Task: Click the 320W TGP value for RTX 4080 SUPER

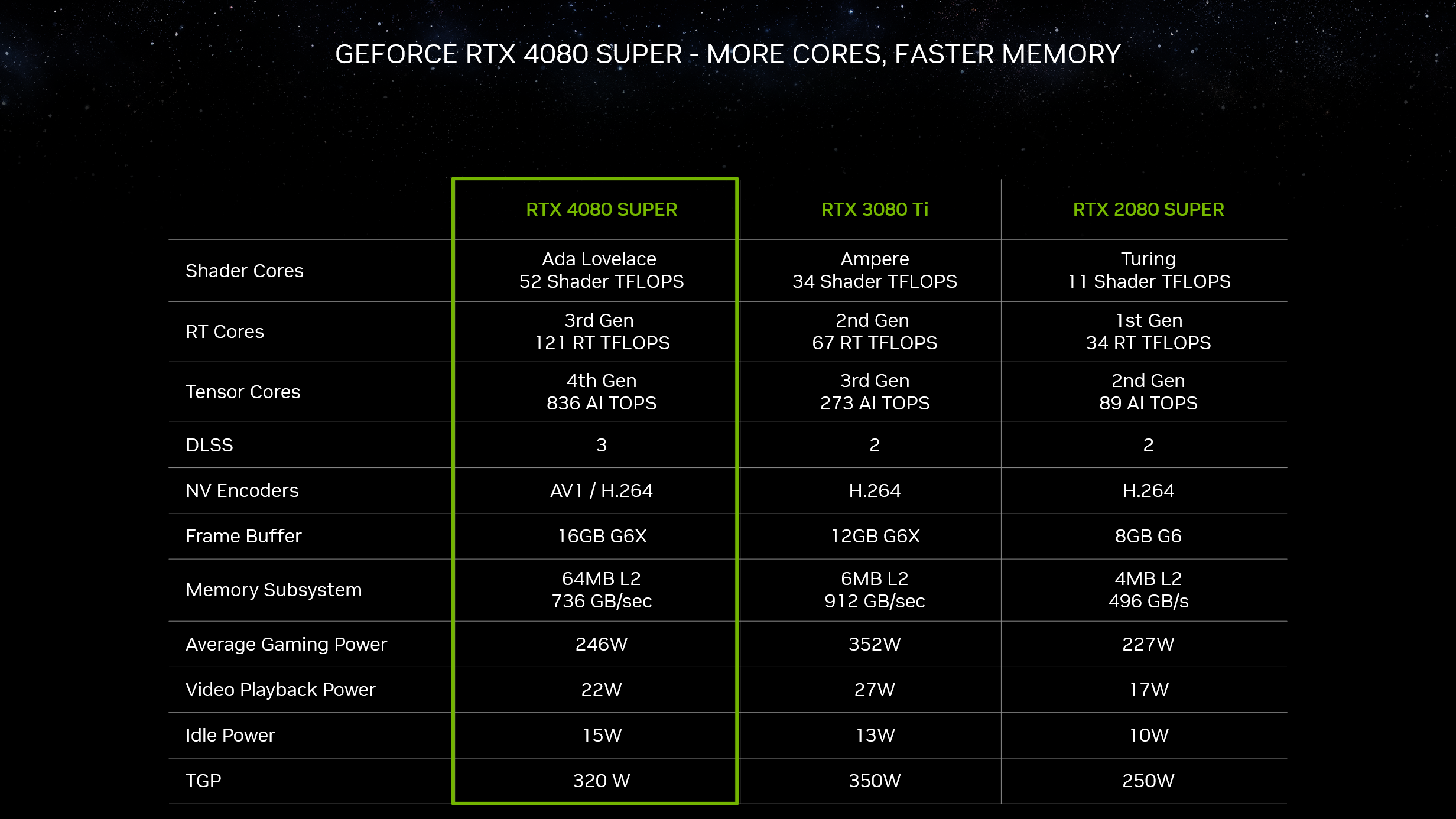Action: point(601,780)
